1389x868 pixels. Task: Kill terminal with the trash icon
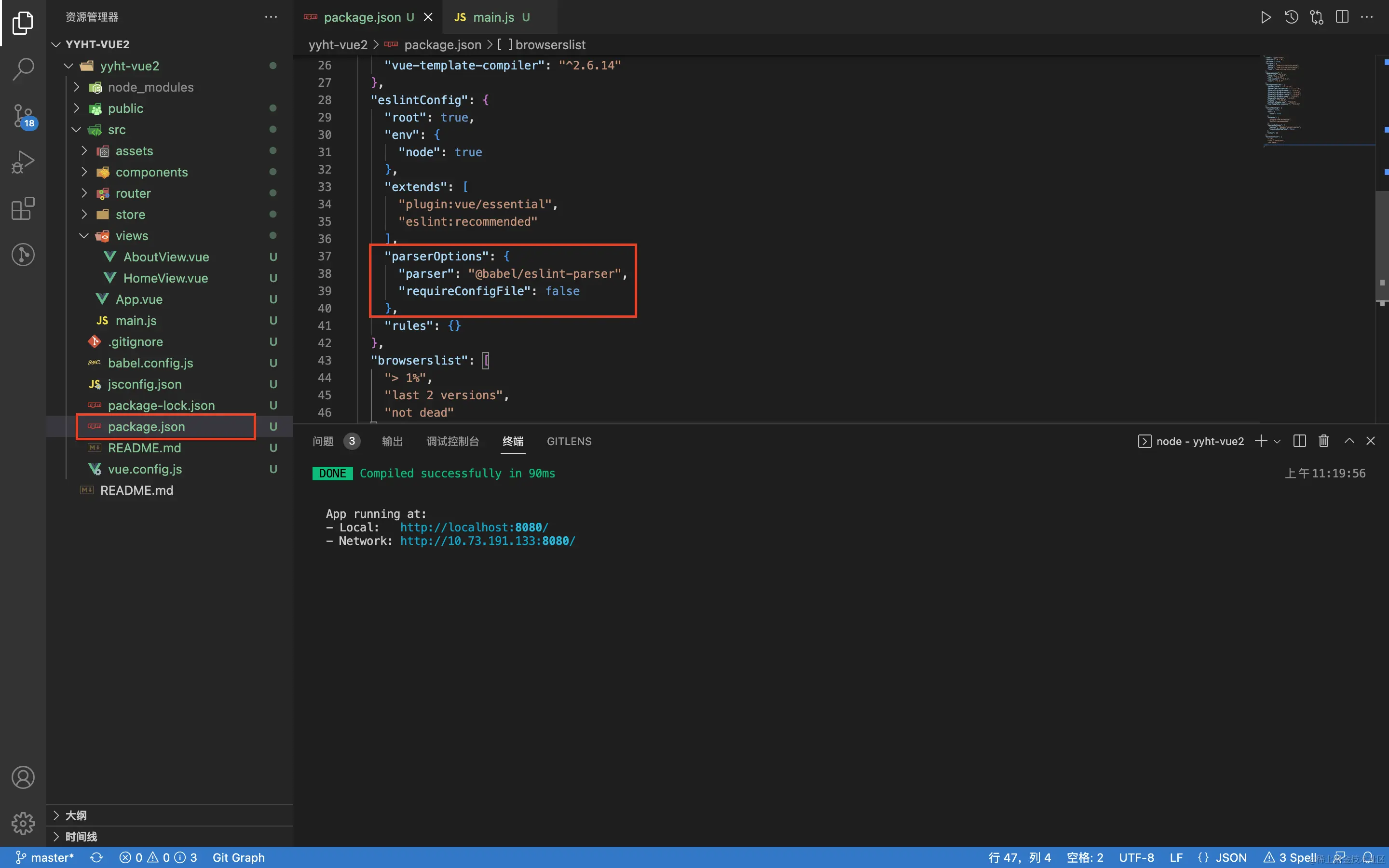[1323, 441]
